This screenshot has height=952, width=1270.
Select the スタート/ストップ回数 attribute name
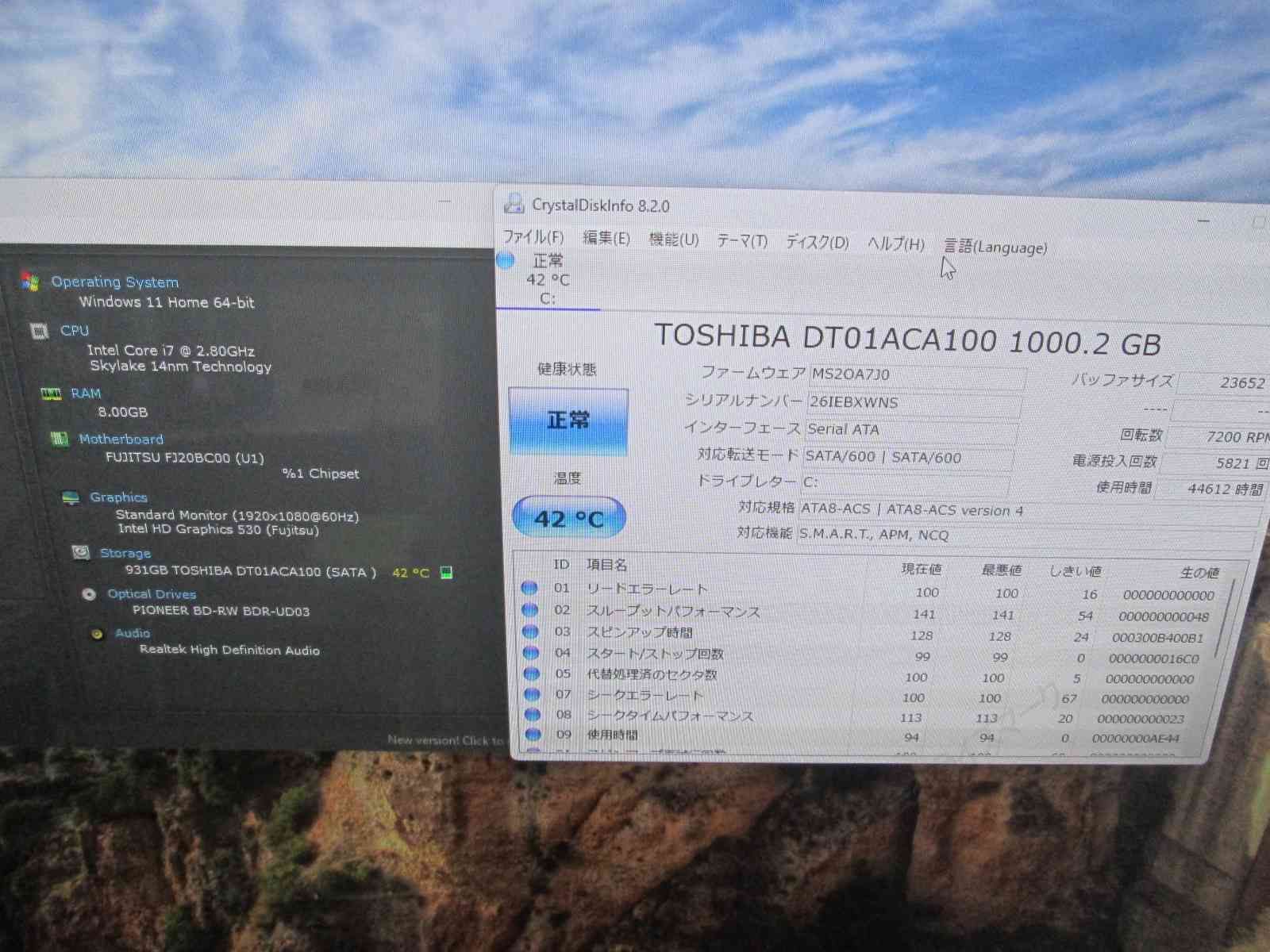(x=655, y=654)
